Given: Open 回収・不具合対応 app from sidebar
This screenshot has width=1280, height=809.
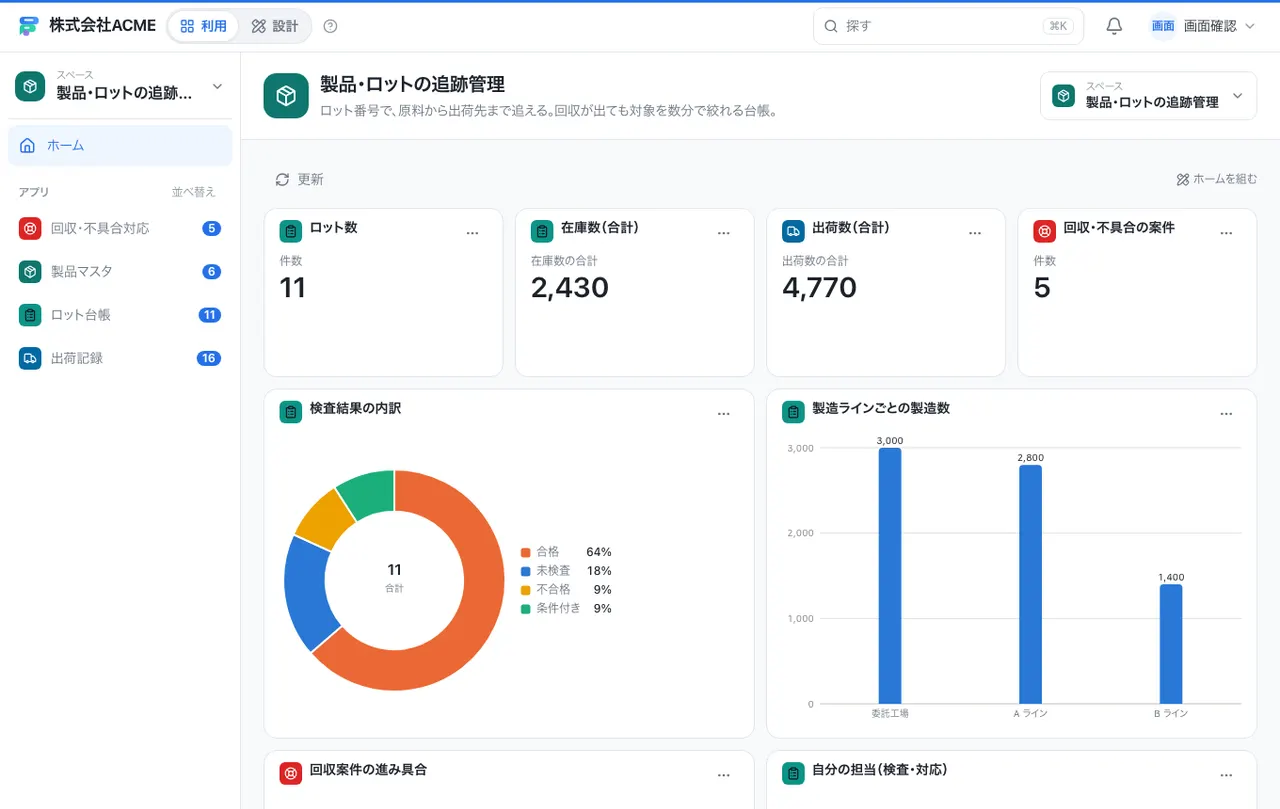Looking at the screenshot, I should (120, 228).
